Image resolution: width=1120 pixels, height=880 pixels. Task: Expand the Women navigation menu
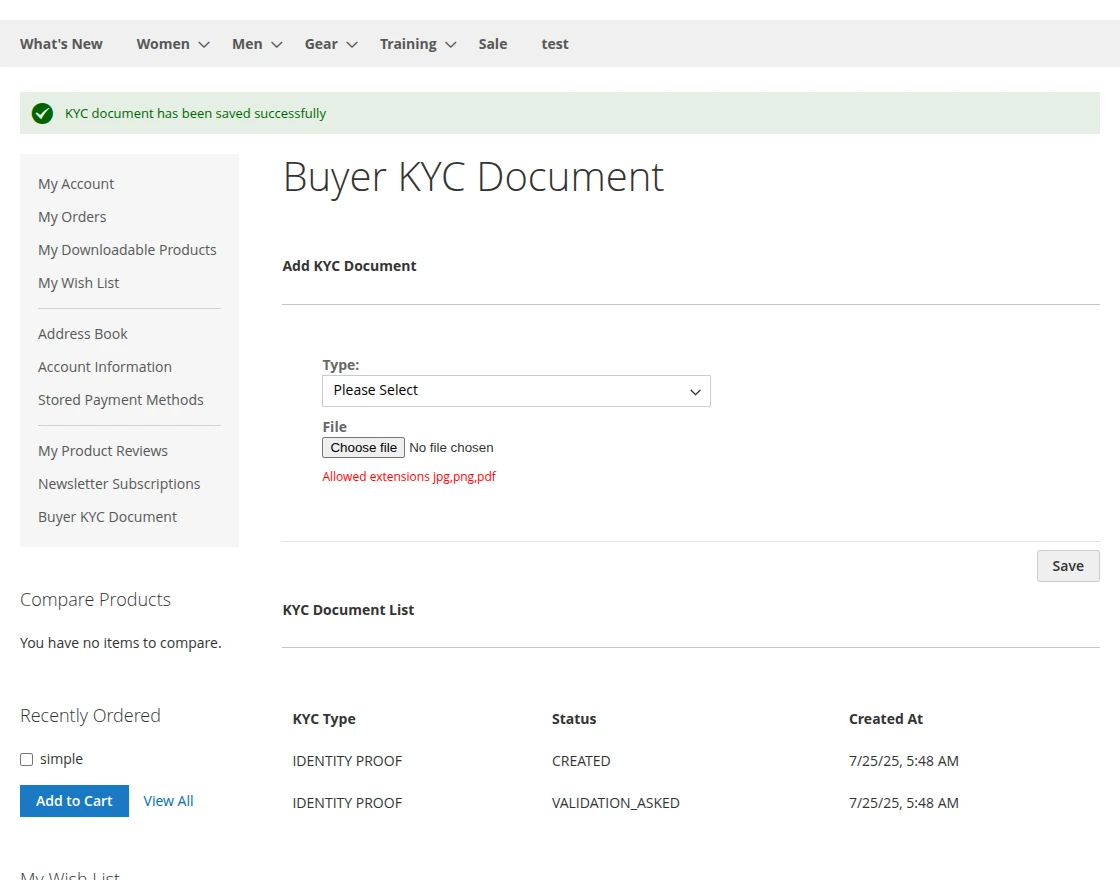162,44
